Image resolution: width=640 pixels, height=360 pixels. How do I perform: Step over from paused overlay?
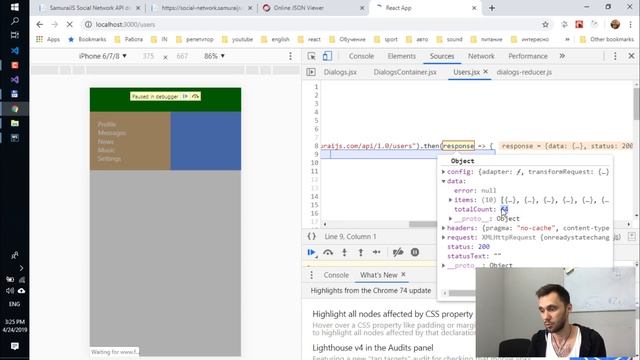point(195,96)
